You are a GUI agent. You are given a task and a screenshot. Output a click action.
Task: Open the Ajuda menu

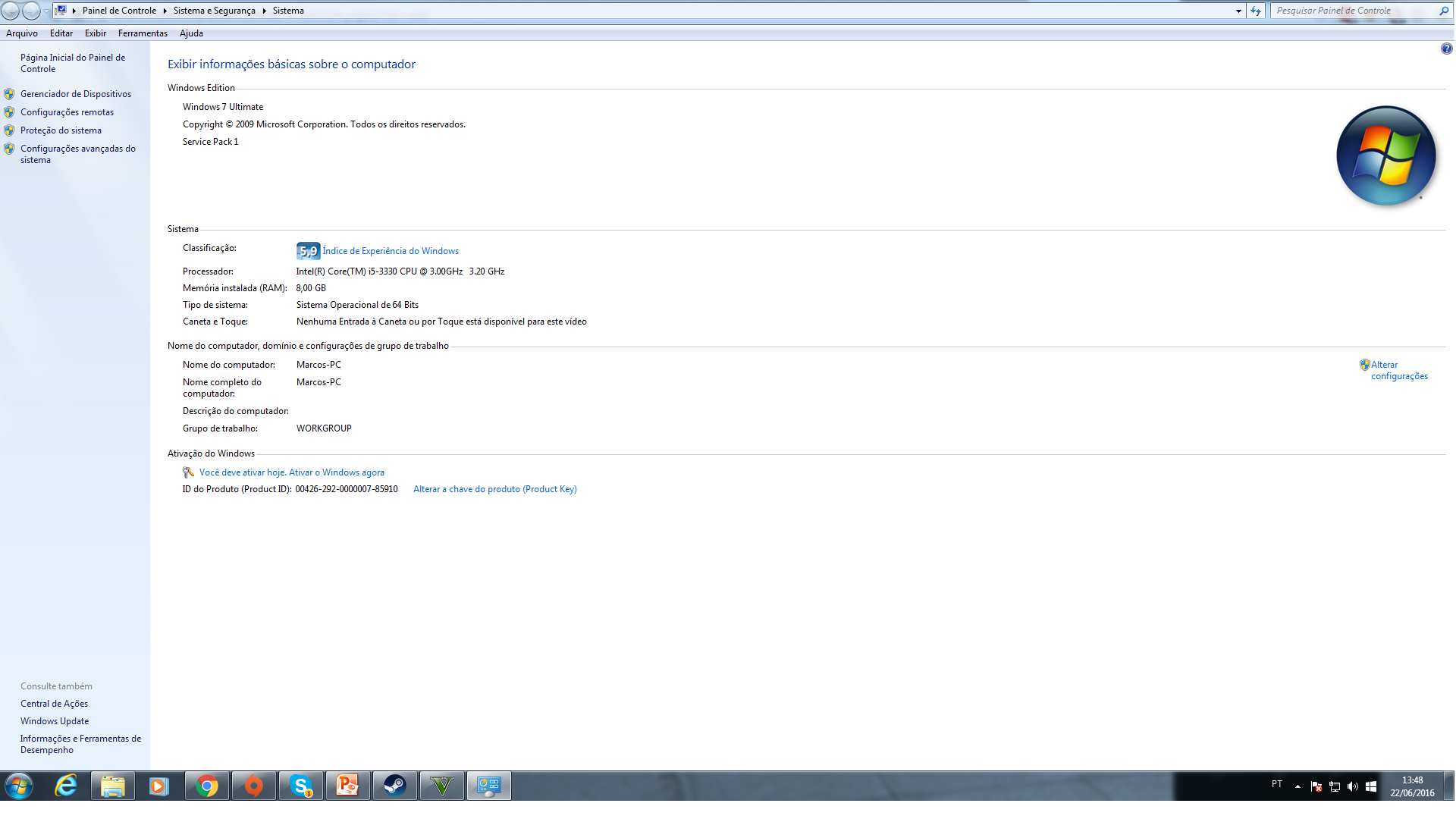click(x=191, y=33)
